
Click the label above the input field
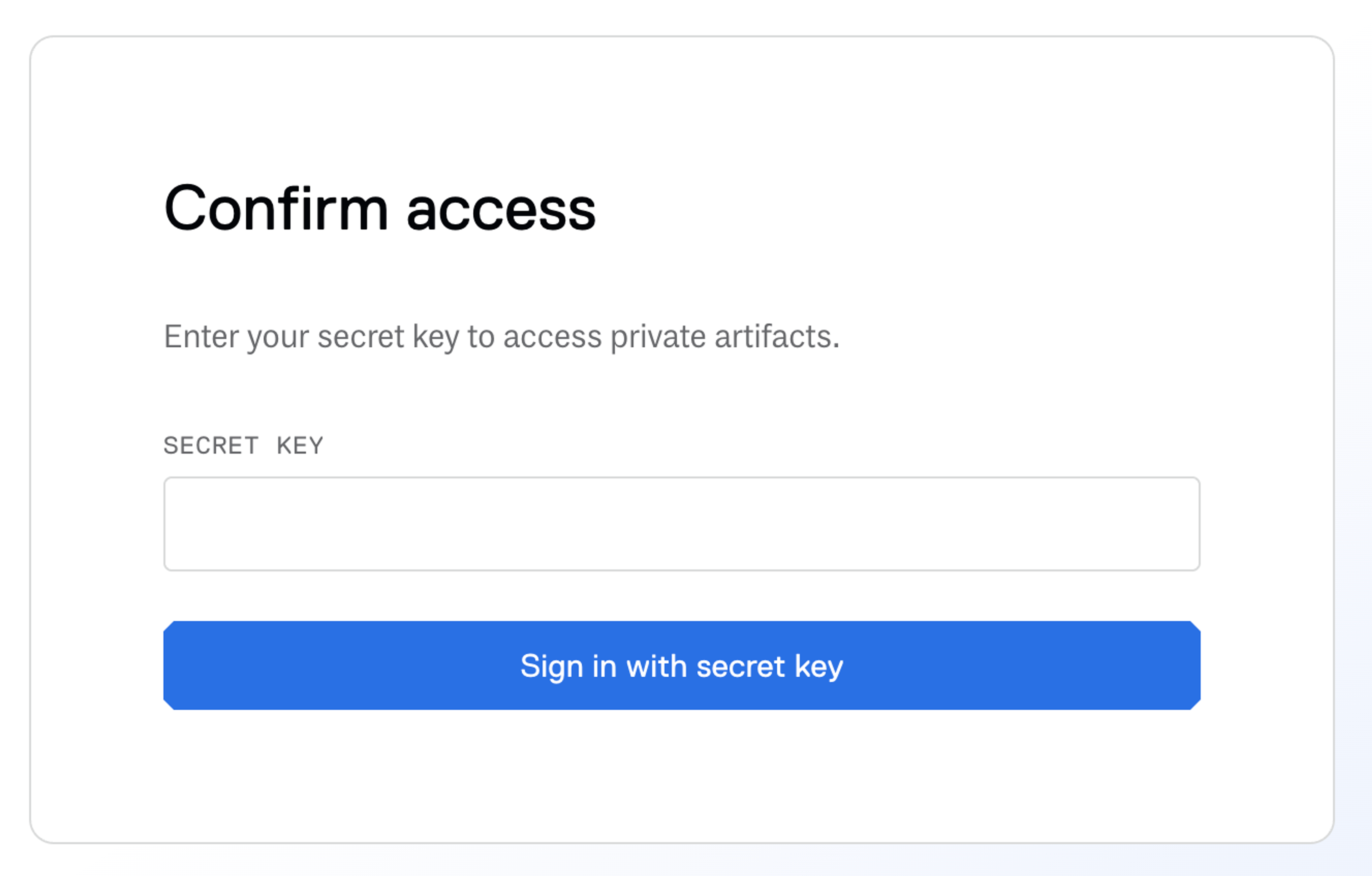coord(243,445)
